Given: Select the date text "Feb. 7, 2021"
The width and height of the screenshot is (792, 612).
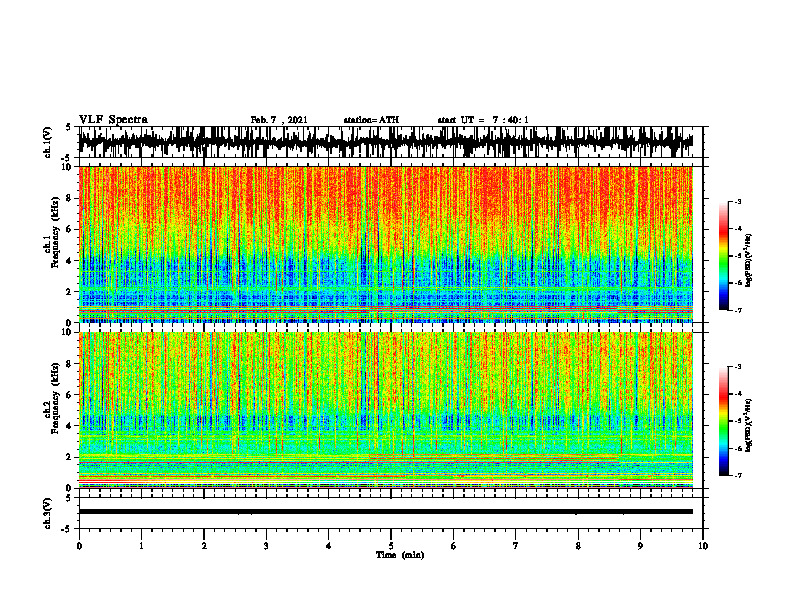Looking at the screenshot, I should tap(279, 120).
